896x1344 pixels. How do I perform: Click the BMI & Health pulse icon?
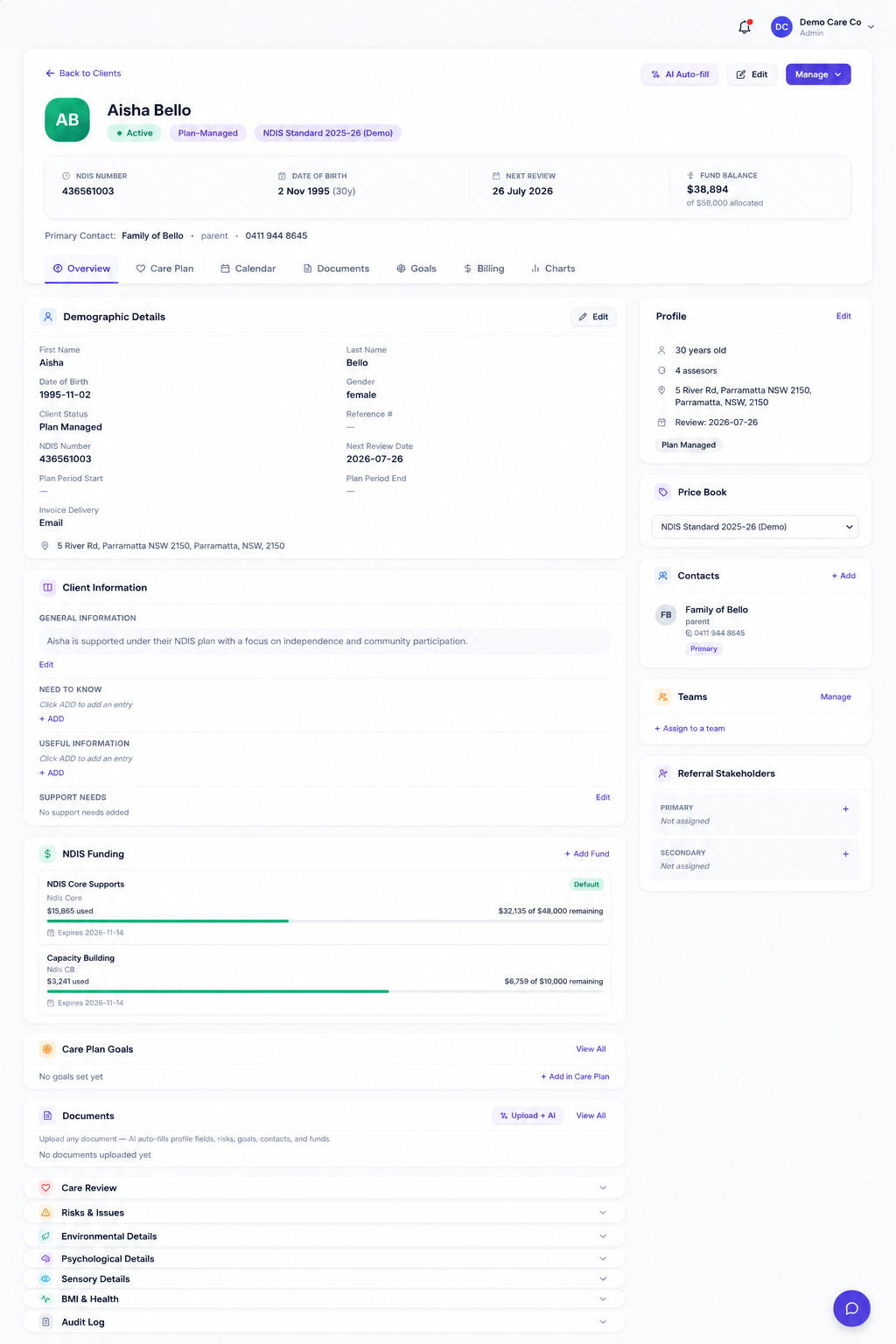coord(46,1299)
